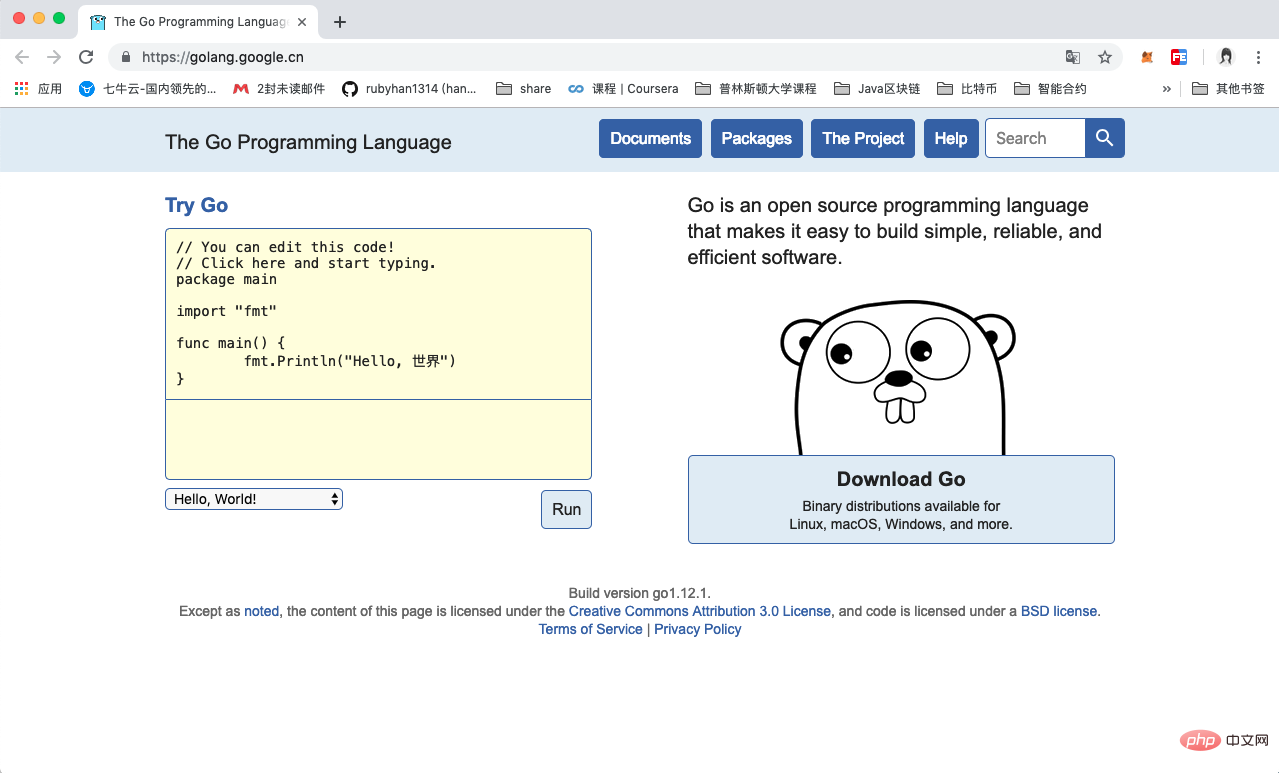
Task: Open the Gmail 2封未读邮件 bookmark
Action: 279,89
